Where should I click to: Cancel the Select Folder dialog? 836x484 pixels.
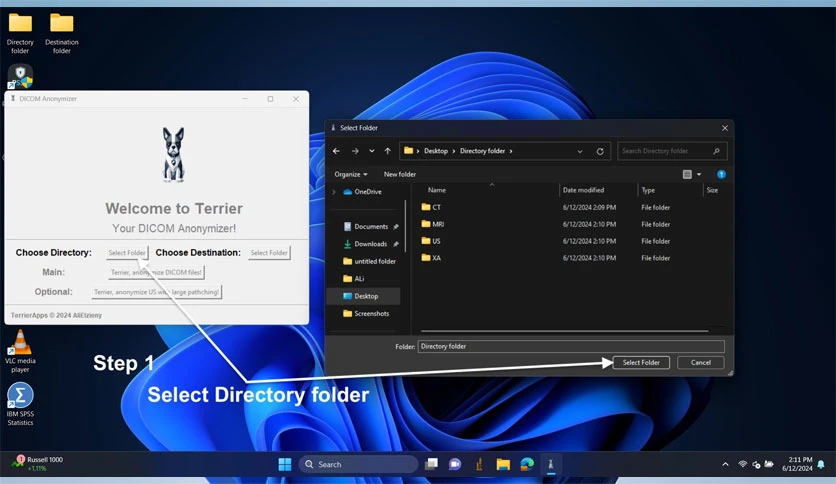[701, 362]
